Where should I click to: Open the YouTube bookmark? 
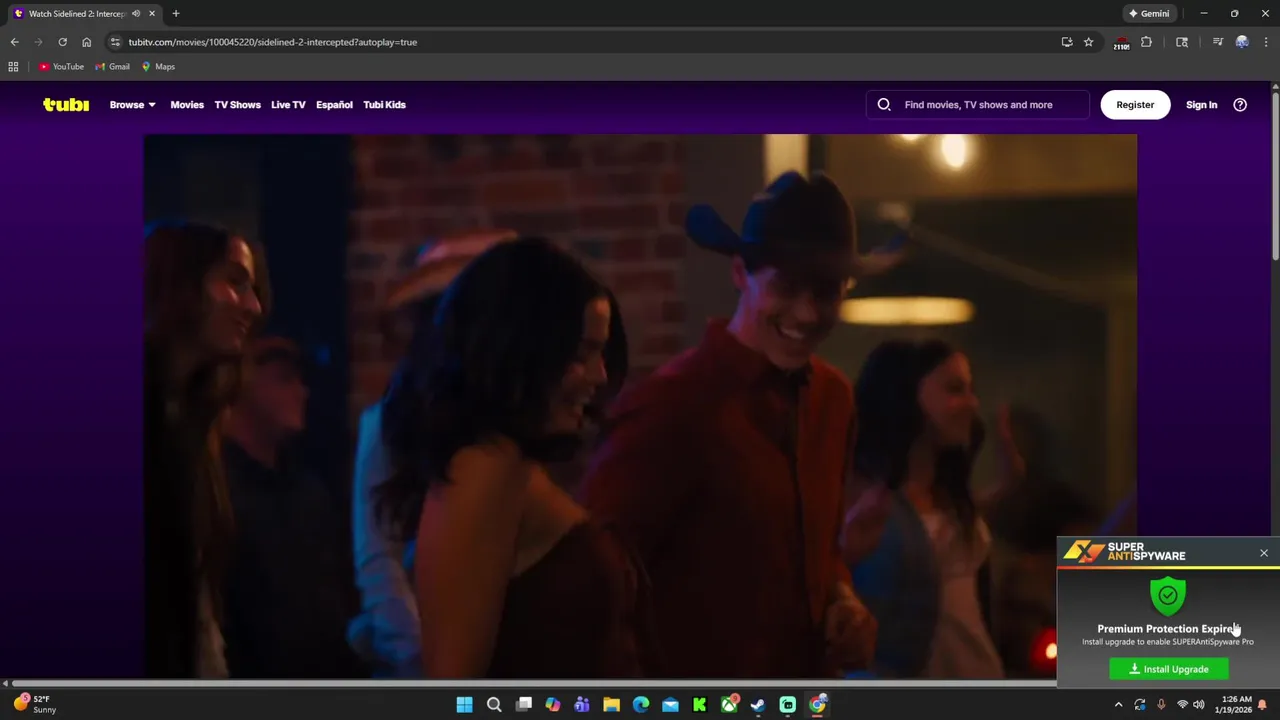[x=61, y=67]
